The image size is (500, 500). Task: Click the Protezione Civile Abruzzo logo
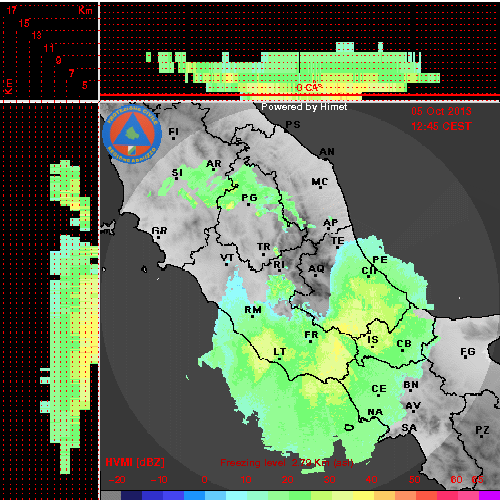coord(132,135)
